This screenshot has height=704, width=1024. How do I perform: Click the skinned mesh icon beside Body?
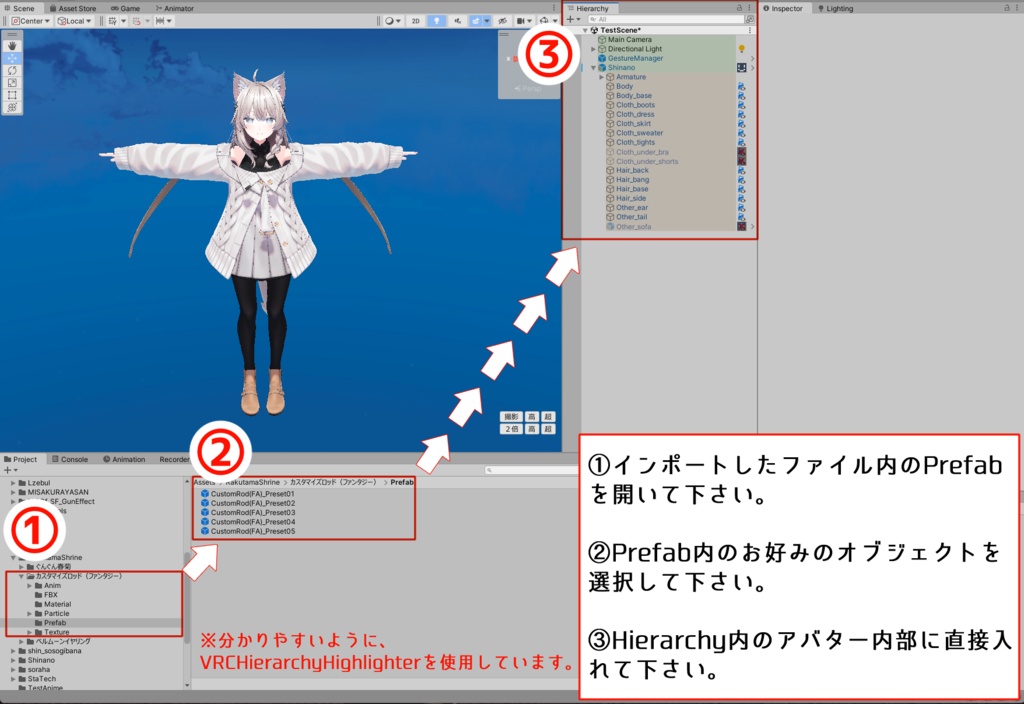[741, 86]
